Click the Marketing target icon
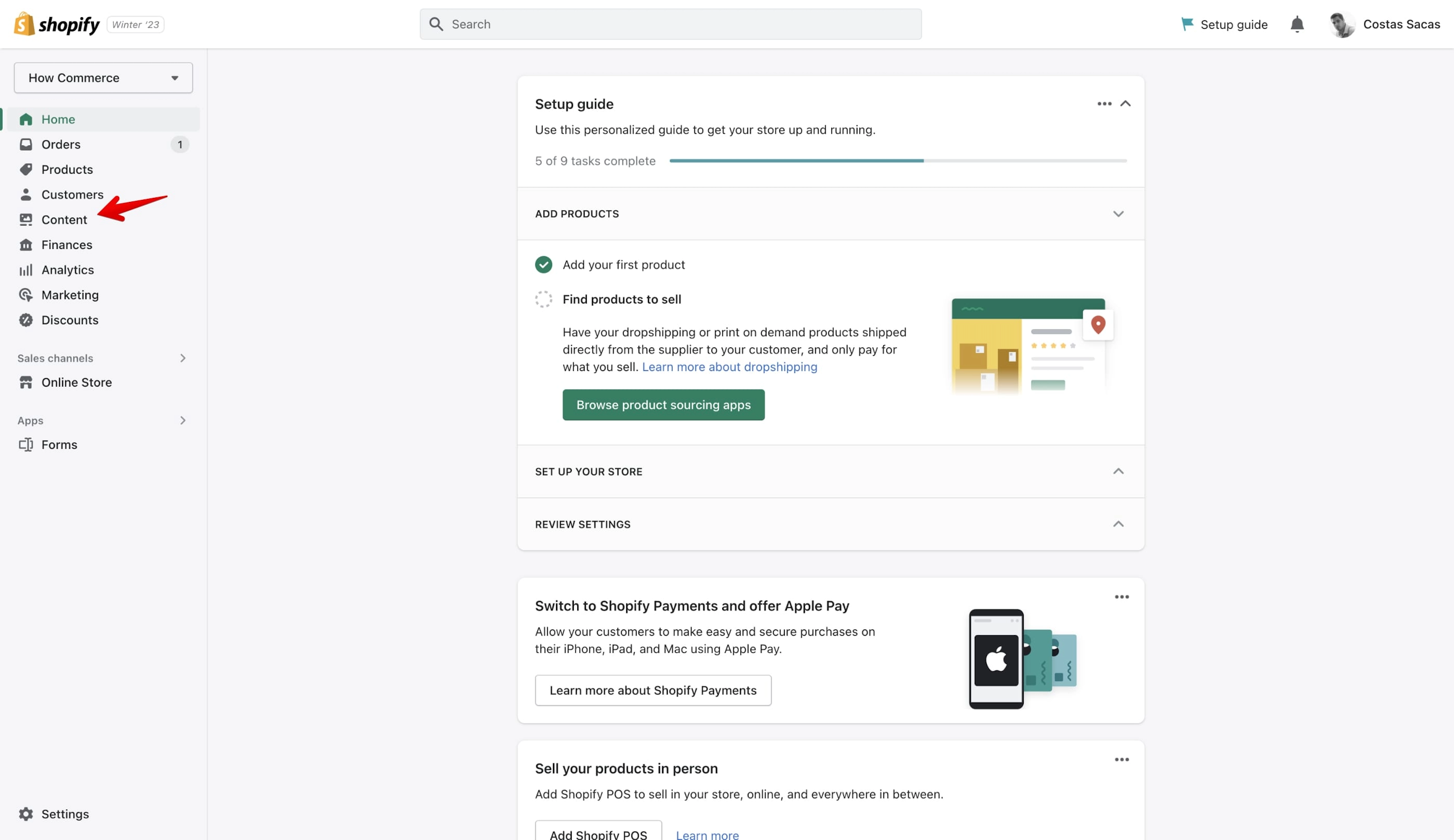Image resolution: width=1454 pixels, height=840 pixels. pos(26,295)
